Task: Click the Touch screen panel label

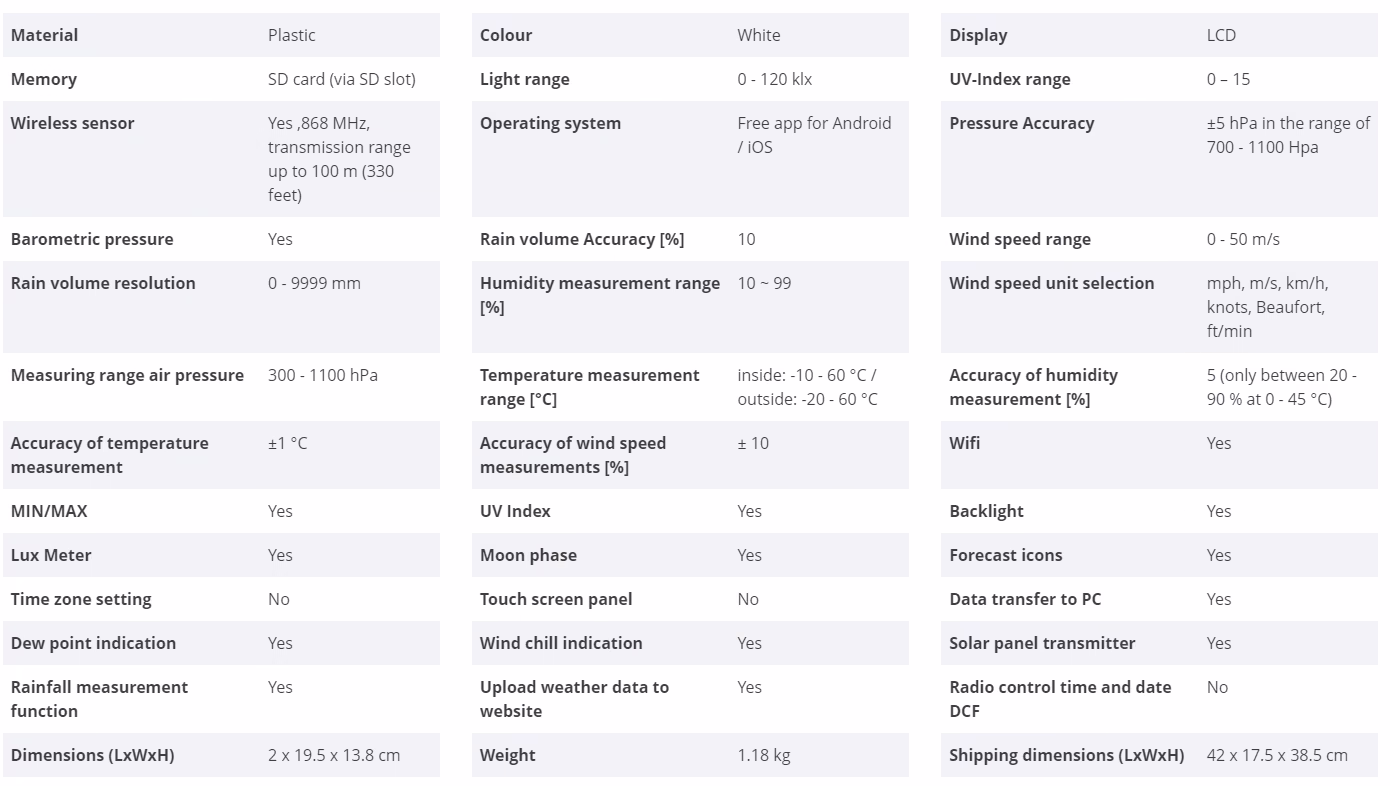Action: point(556,599)
